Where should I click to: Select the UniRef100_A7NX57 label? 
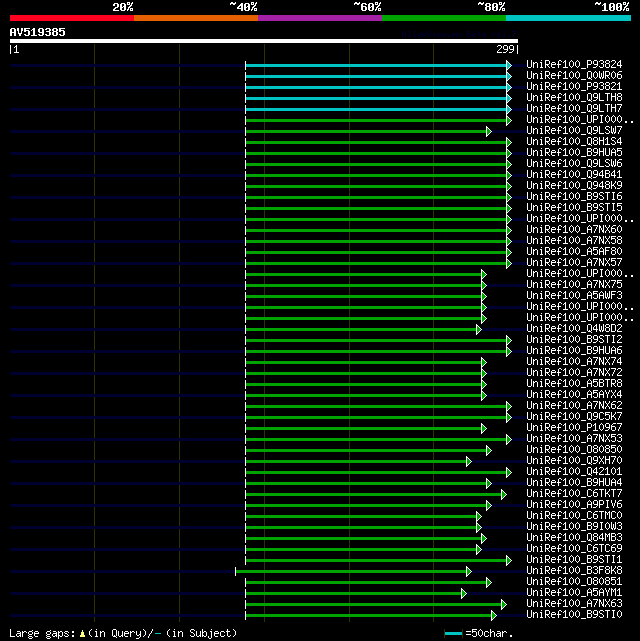pyautogui.click(x=574, y=263)
